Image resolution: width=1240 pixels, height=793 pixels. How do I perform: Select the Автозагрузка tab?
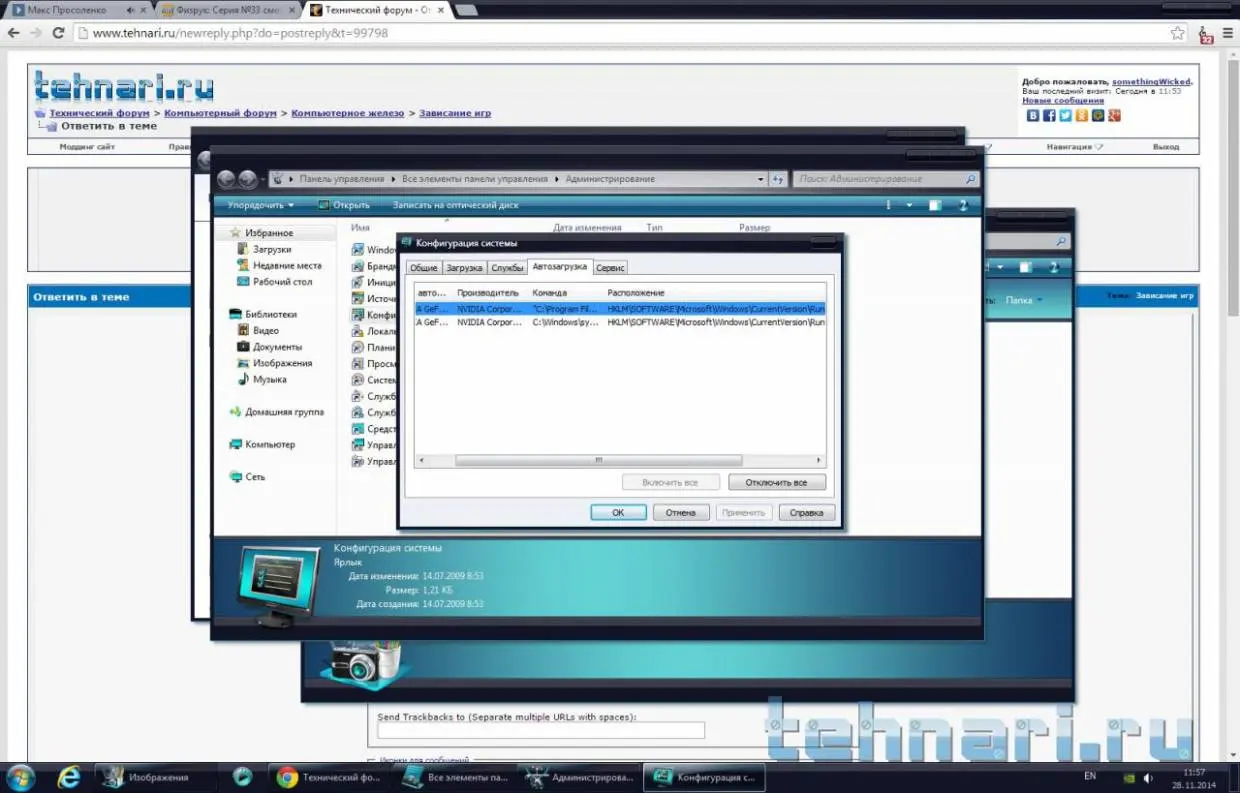point(560,267)
